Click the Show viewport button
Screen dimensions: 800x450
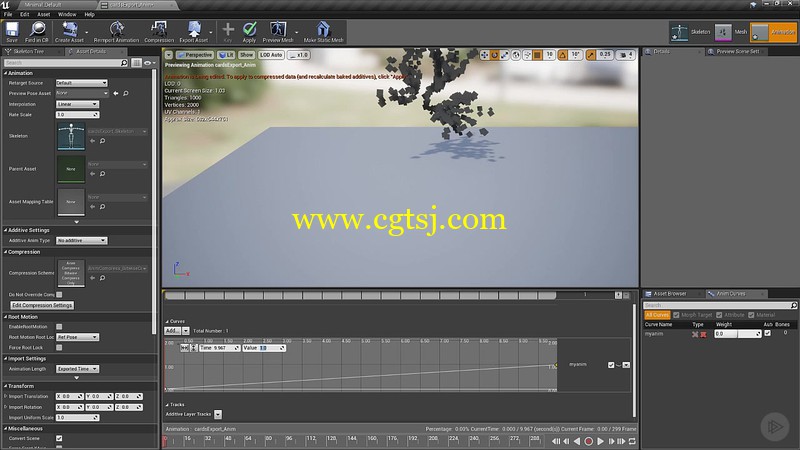click(246, 55)
